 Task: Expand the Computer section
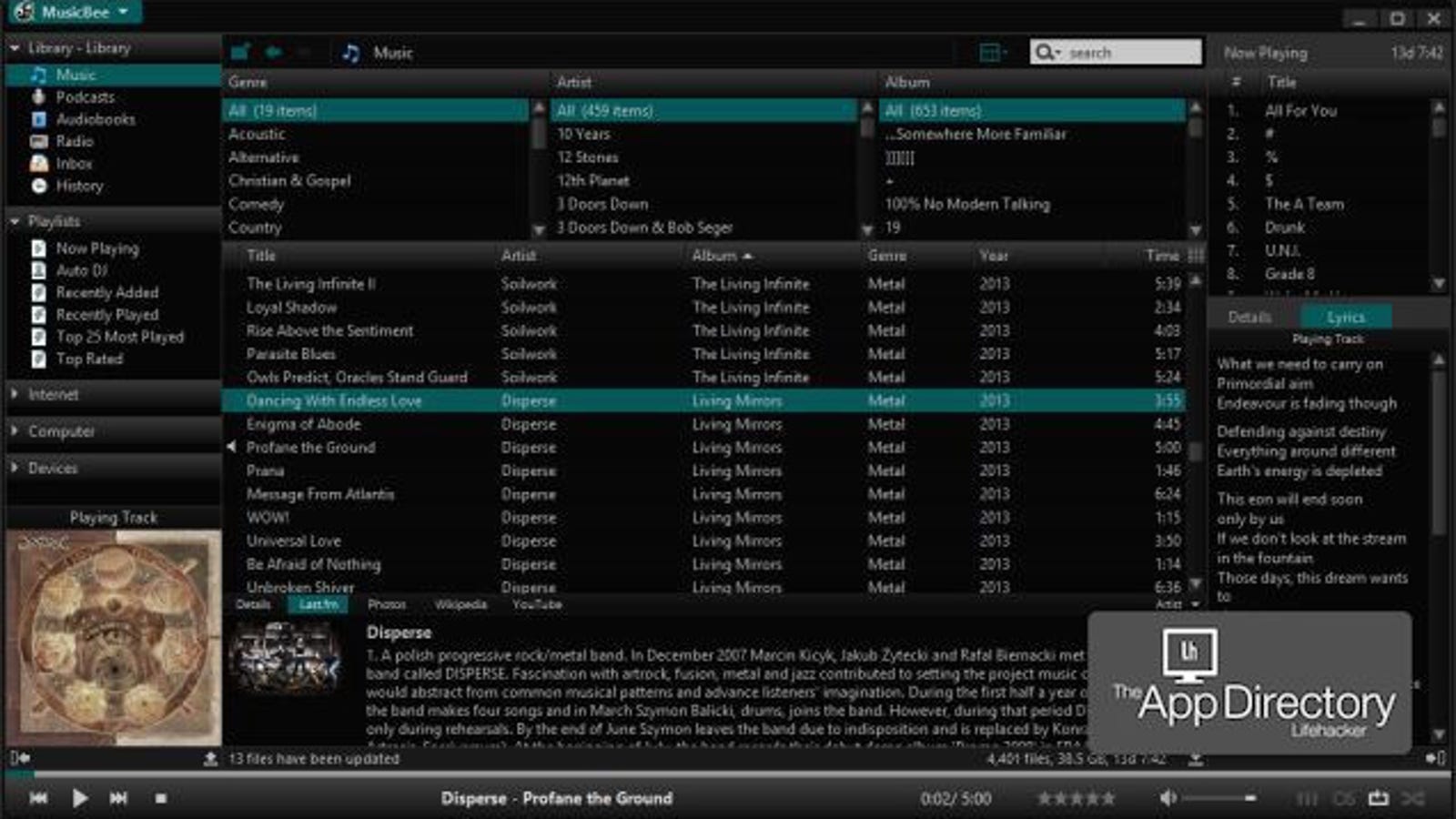click(15, 430)
